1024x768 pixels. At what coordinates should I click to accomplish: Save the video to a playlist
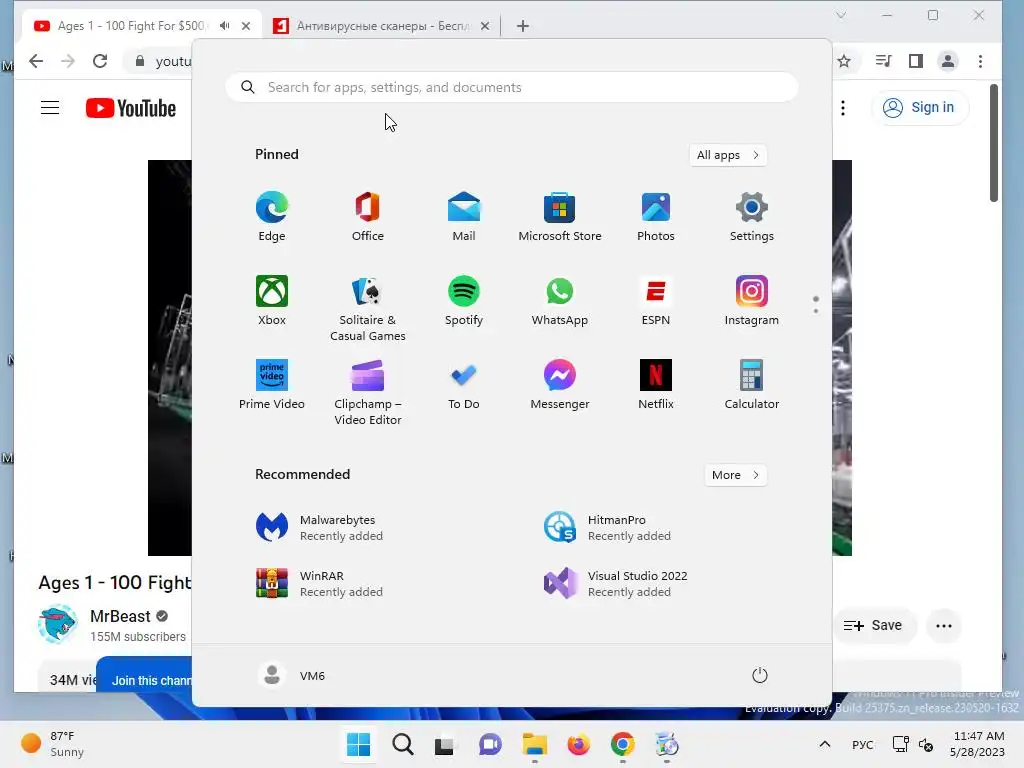tap(874, 626)
